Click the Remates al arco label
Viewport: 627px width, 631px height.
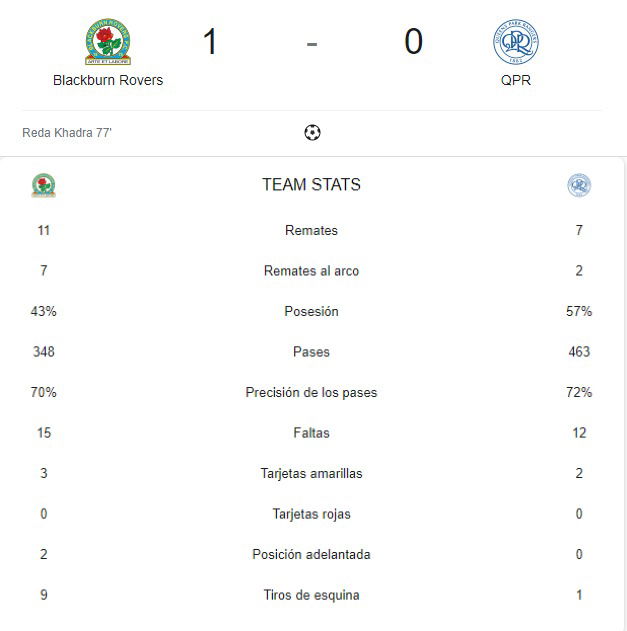311,271
